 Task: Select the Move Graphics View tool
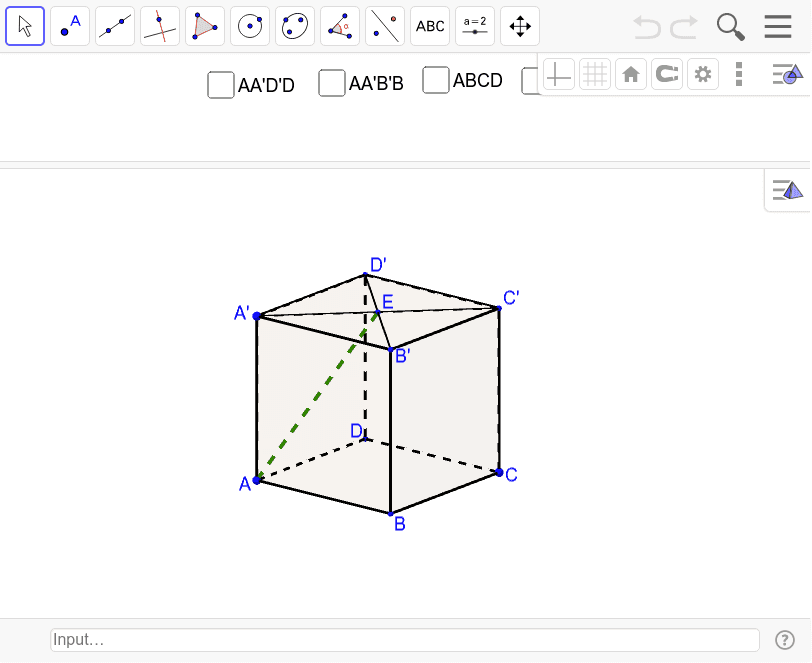pos(520,26)
